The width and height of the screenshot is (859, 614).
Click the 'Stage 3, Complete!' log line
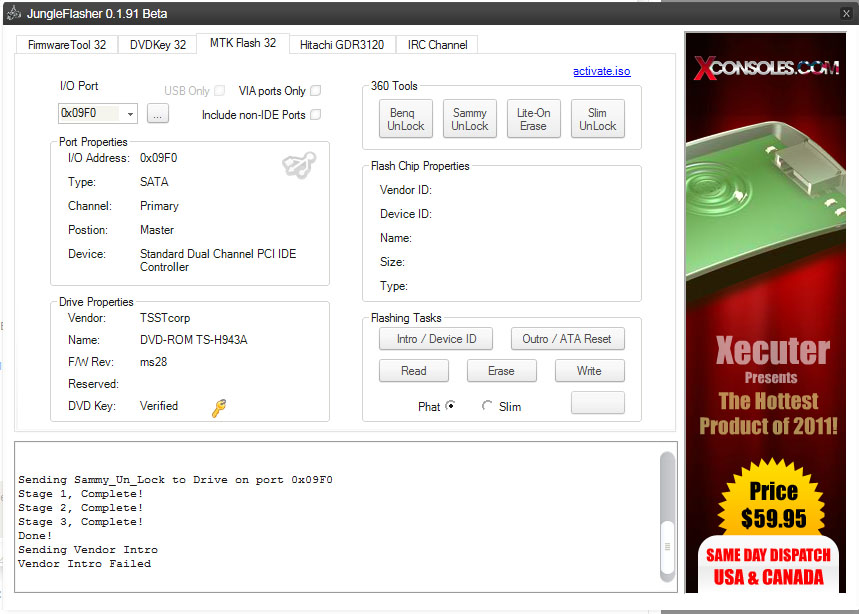click(81, 522)
